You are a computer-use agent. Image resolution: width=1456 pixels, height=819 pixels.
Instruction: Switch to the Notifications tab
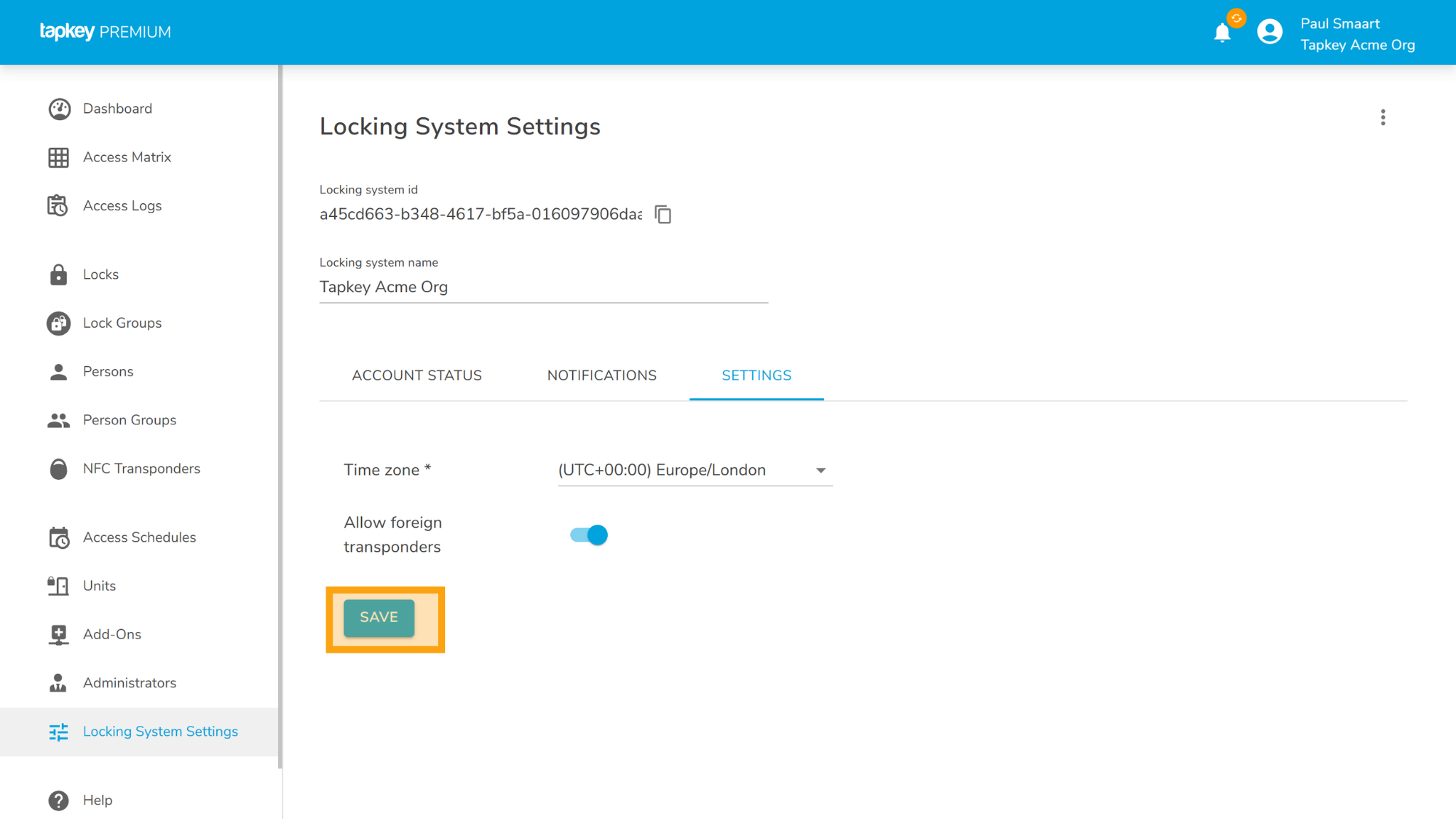pos(601,375)
